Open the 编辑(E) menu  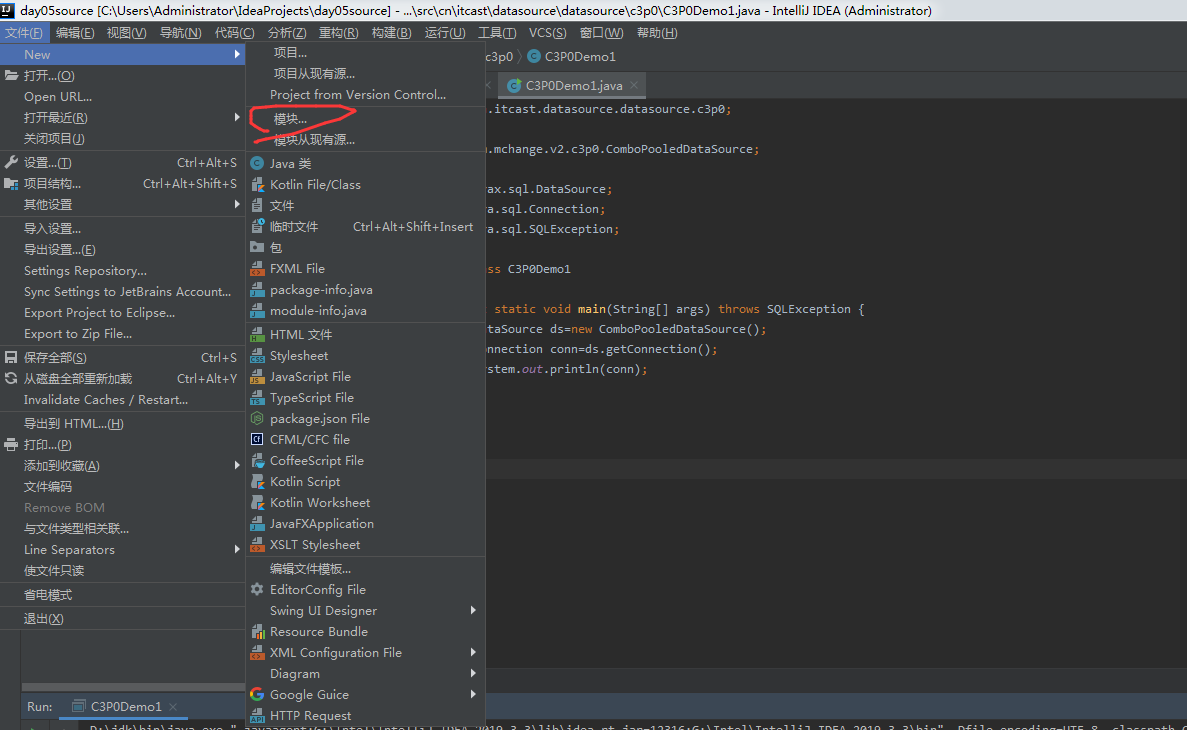pos(75,33)
